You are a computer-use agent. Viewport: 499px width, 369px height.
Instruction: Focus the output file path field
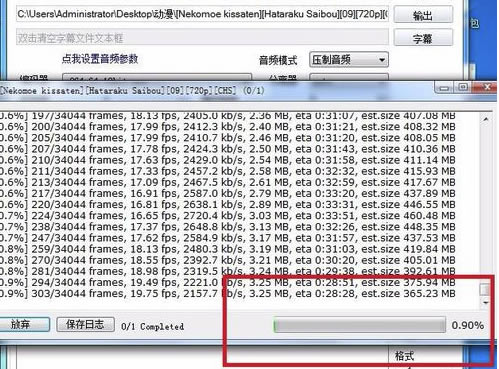point(202,14)
